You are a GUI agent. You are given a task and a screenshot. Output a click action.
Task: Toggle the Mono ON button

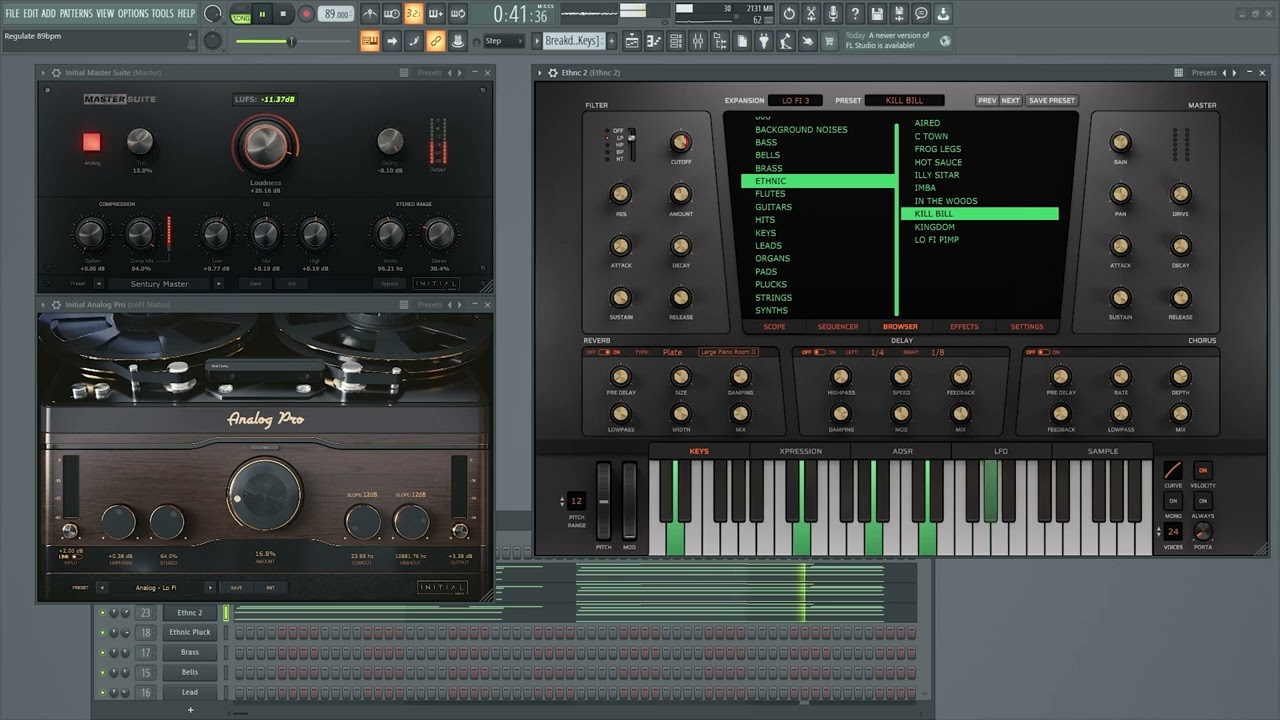[x=1173, y=501]
